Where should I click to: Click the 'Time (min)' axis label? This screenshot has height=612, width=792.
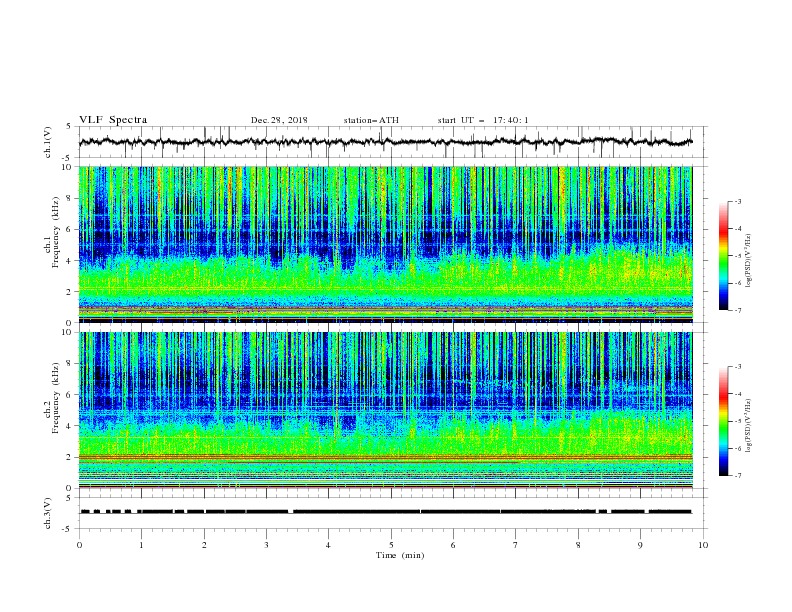400,555
